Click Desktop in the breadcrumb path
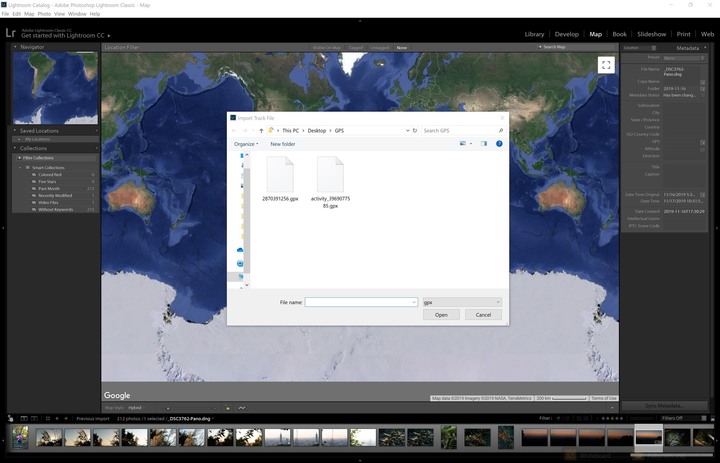 click(x=316, y=130)
